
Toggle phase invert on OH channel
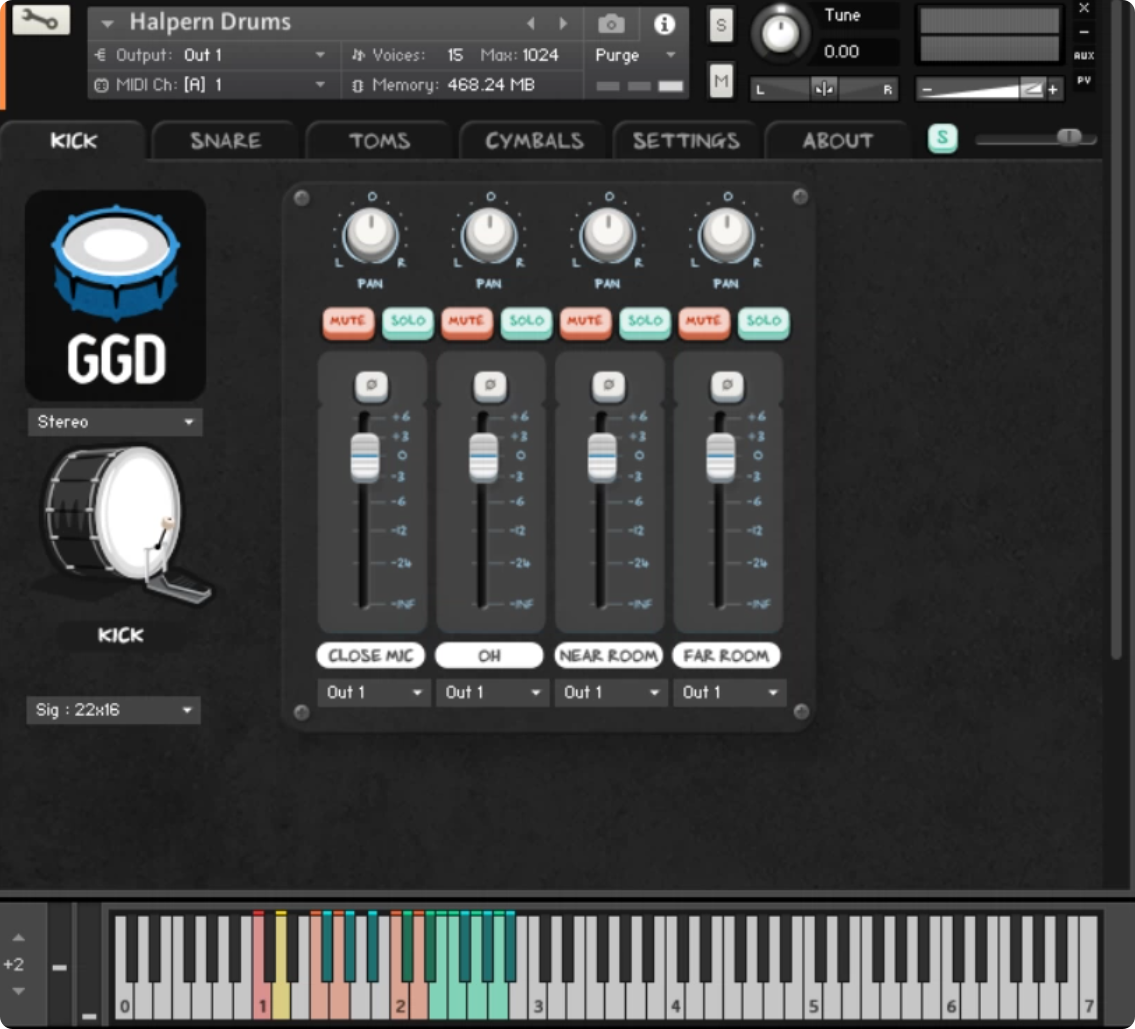pos(490,385)
